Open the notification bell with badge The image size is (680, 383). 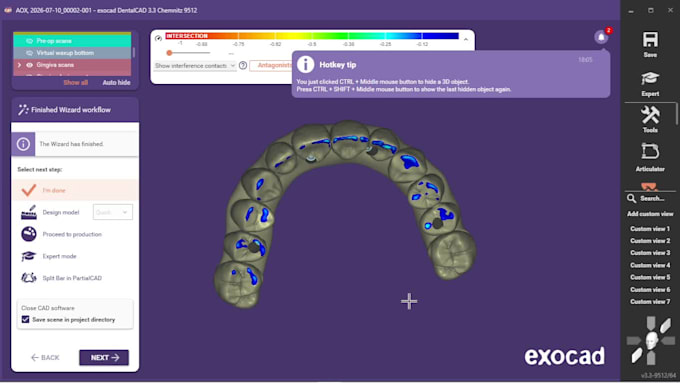601,37
